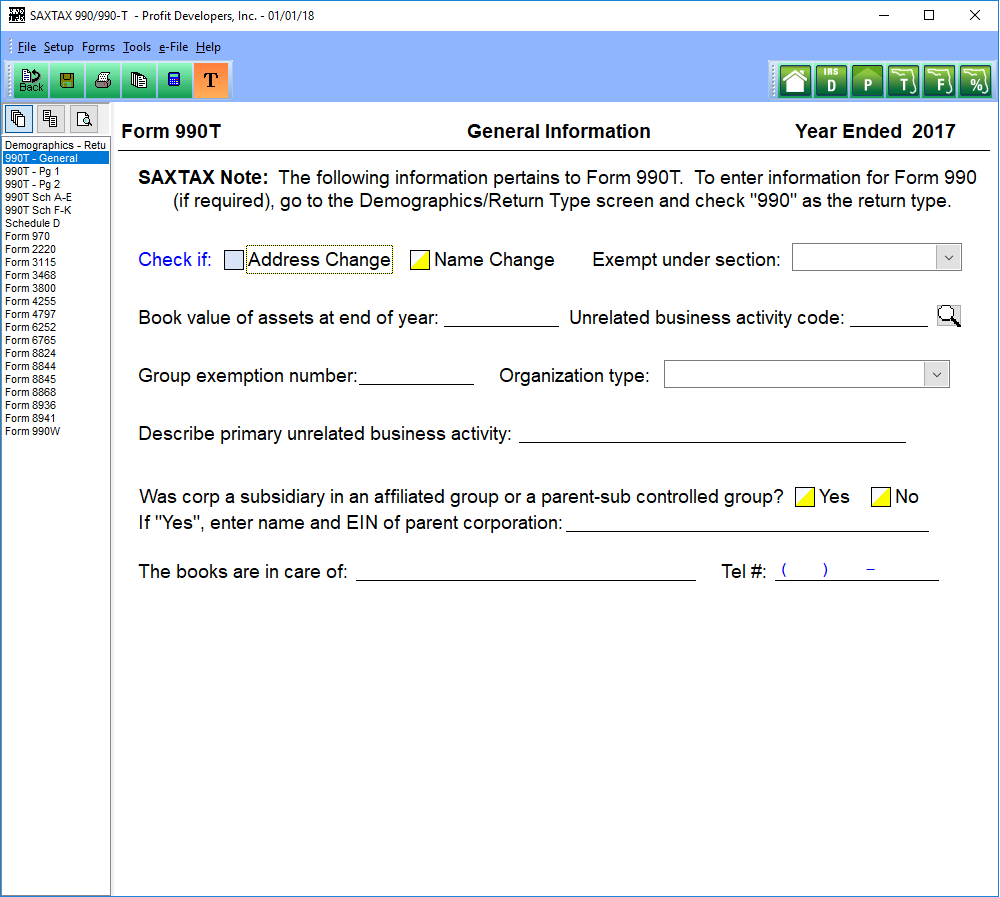Click the Unrelated business activity code field

(889, 317)
